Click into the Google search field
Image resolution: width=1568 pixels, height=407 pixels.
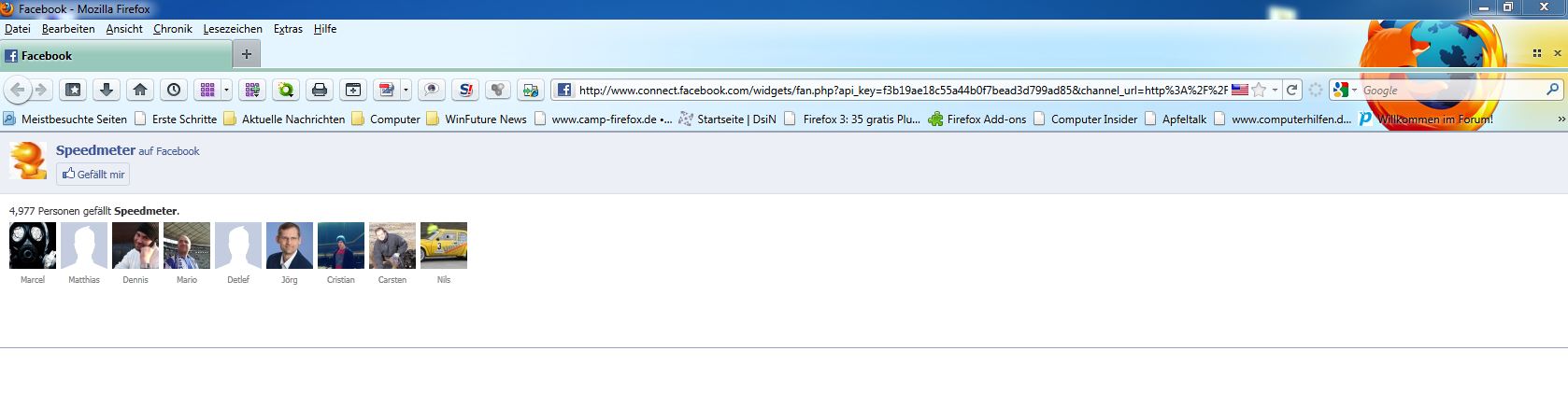click(1451, 90)
